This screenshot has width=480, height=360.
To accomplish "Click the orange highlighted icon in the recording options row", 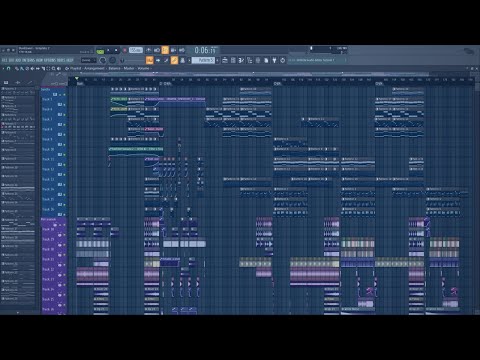I will coord(165,50).
